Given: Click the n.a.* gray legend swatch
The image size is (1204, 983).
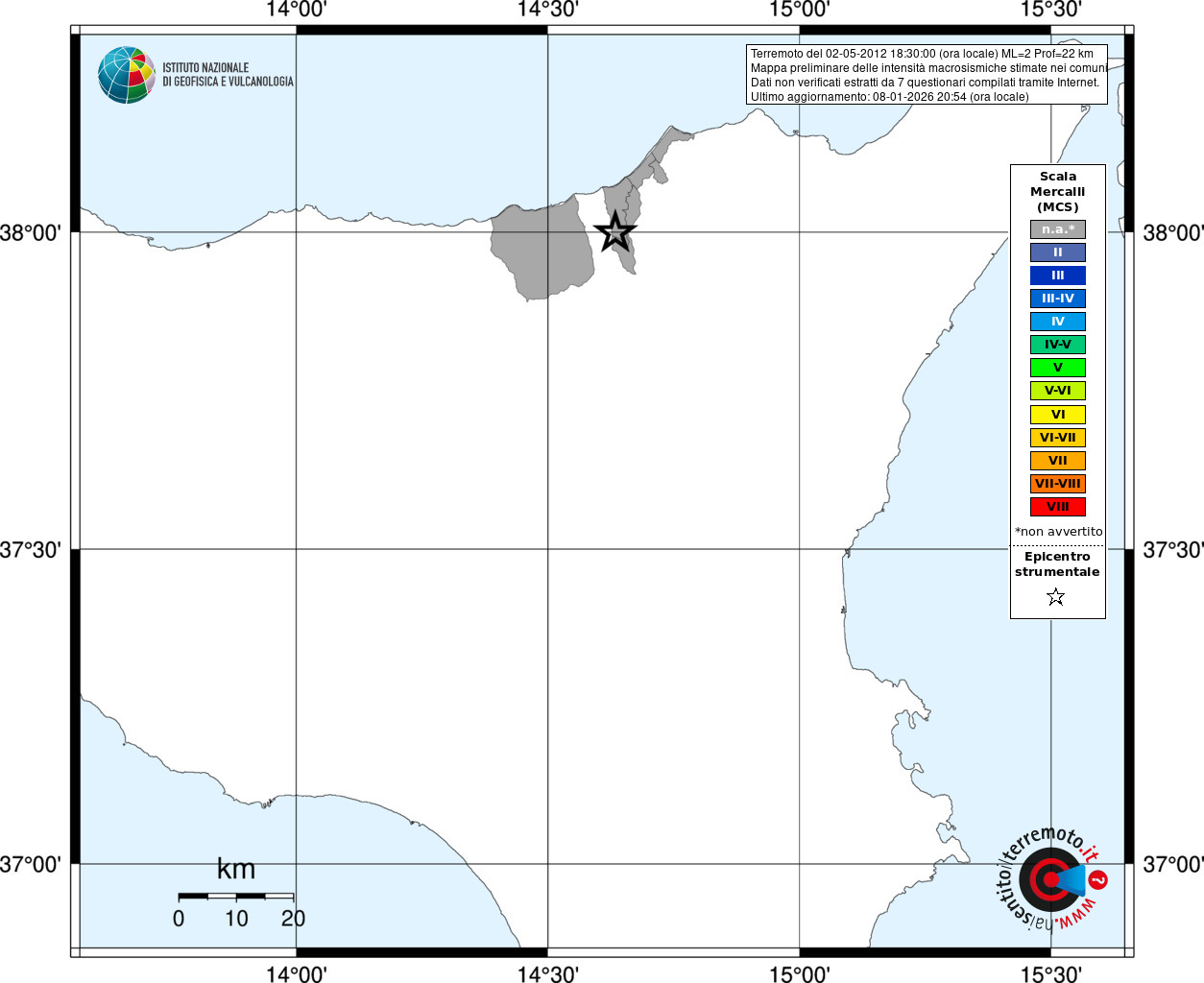Looking at the screenshot, I should click(1058, 229).
